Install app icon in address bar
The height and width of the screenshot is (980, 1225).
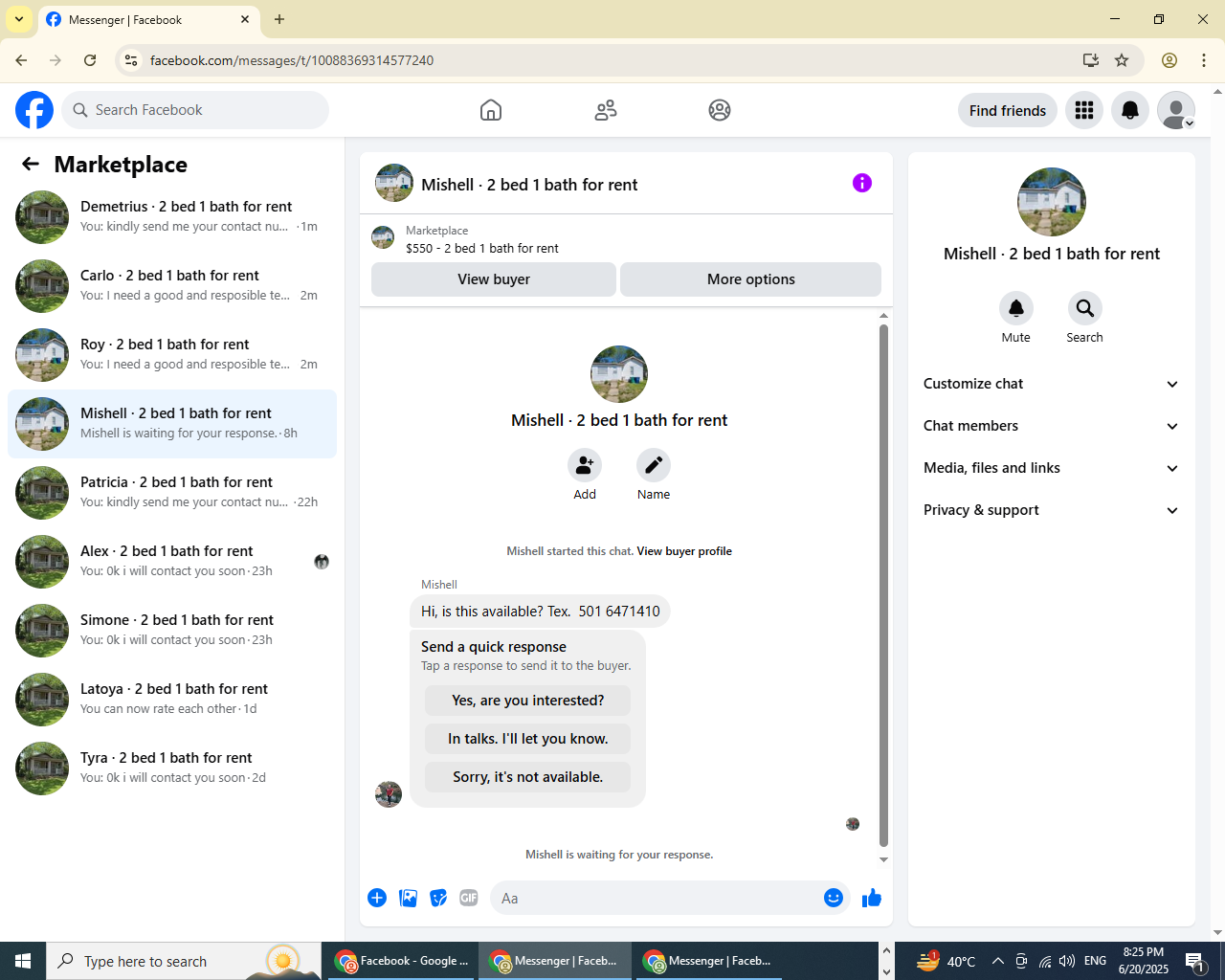pyautogui.click(x=1090, y=60)
